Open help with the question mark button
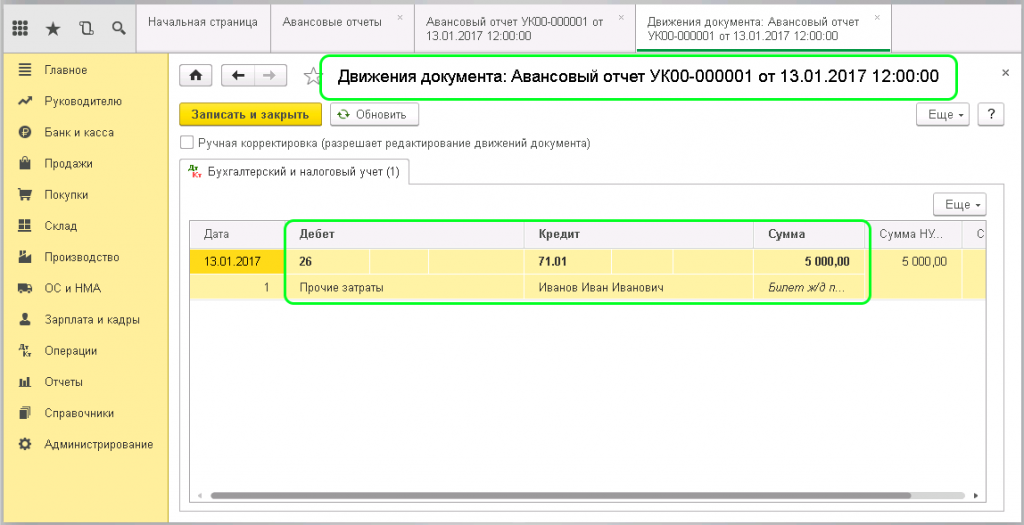 point(991,114)
